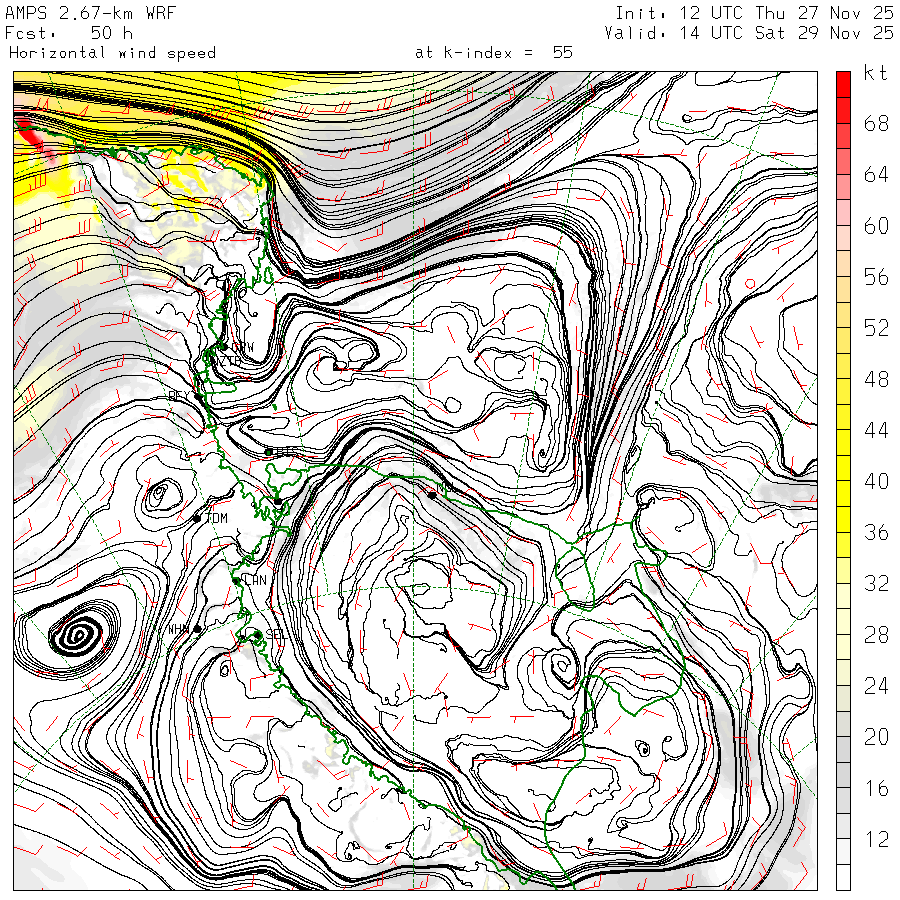The height and width of the screenshot is (900, 900).
Task: Click the center of the tight spiral streamline vortex
Action: pyautogui.click(x=77, y=635)
